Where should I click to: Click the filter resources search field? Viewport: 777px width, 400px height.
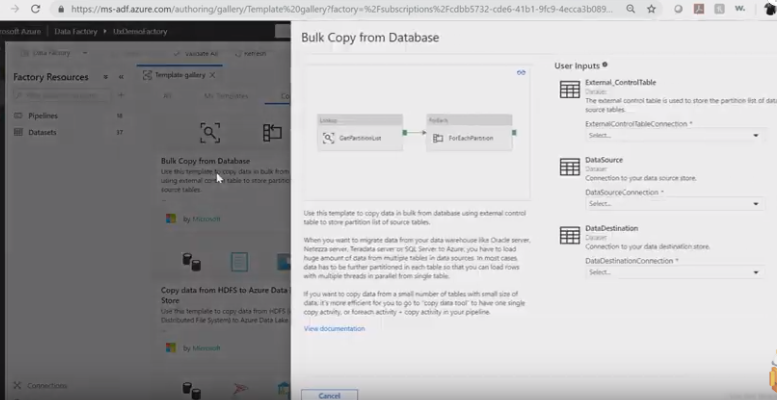pos(62,95)
